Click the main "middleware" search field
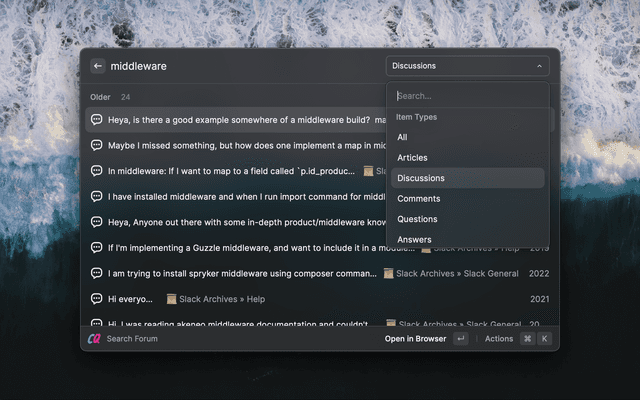Viewport: 640px width, 400px height. 240,66
